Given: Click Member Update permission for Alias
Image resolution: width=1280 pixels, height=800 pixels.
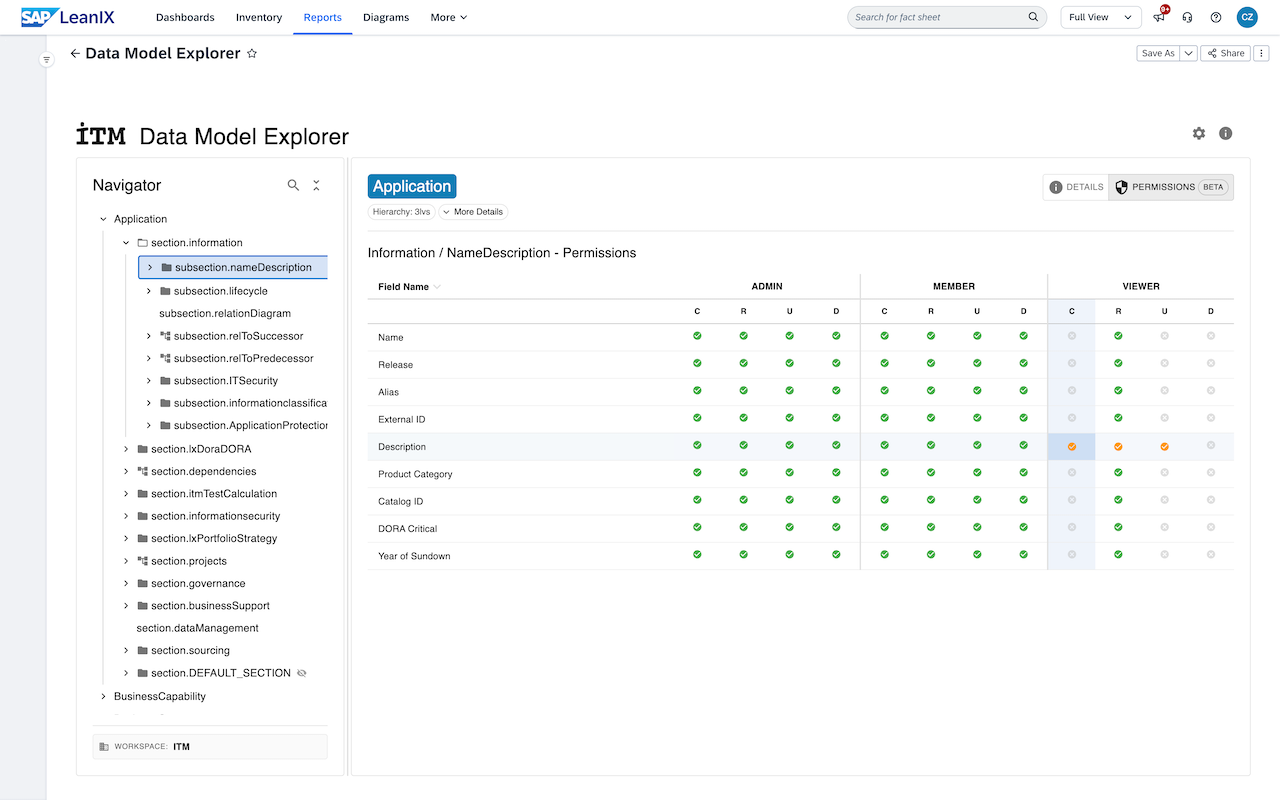Looking at the screenshot, I should coord(977,390).
